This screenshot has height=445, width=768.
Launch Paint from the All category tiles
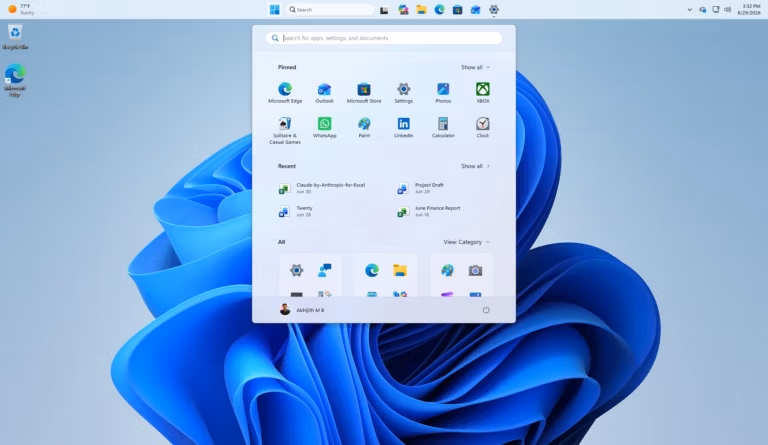click(447, 270)
